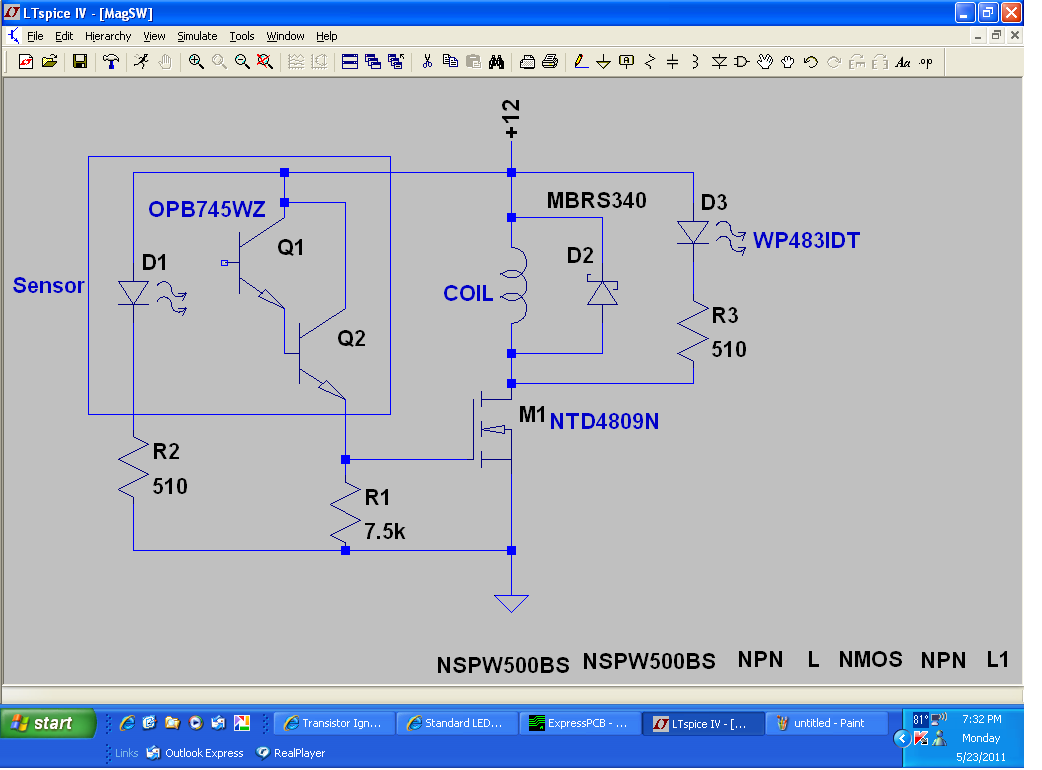This screenshot has width=1042, height=770.
Task: Place a ground symbol from toolbar
Action: click(603, 62)
